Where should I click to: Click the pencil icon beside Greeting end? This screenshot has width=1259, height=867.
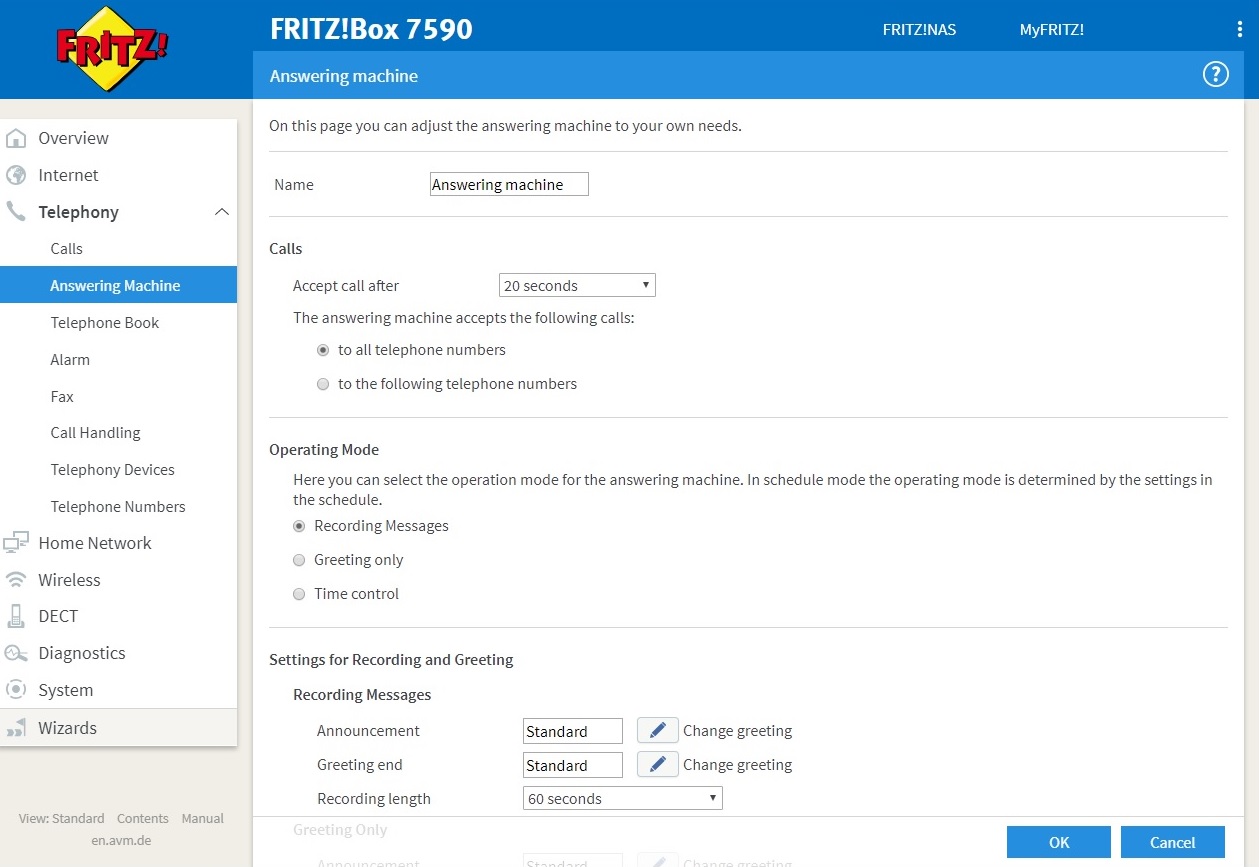coord(658,764)
